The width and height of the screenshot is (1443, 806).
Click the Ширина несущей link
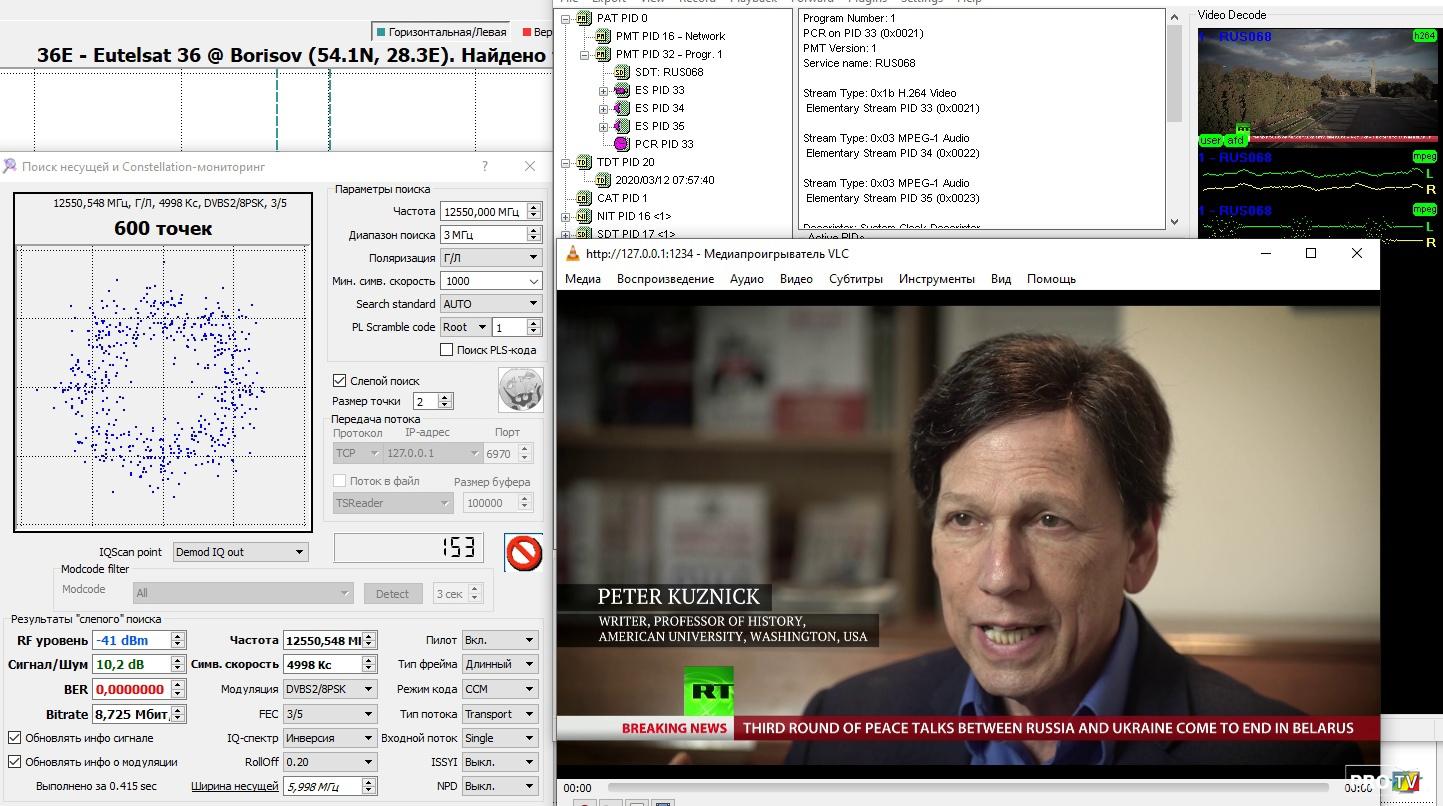pos(234,786)
